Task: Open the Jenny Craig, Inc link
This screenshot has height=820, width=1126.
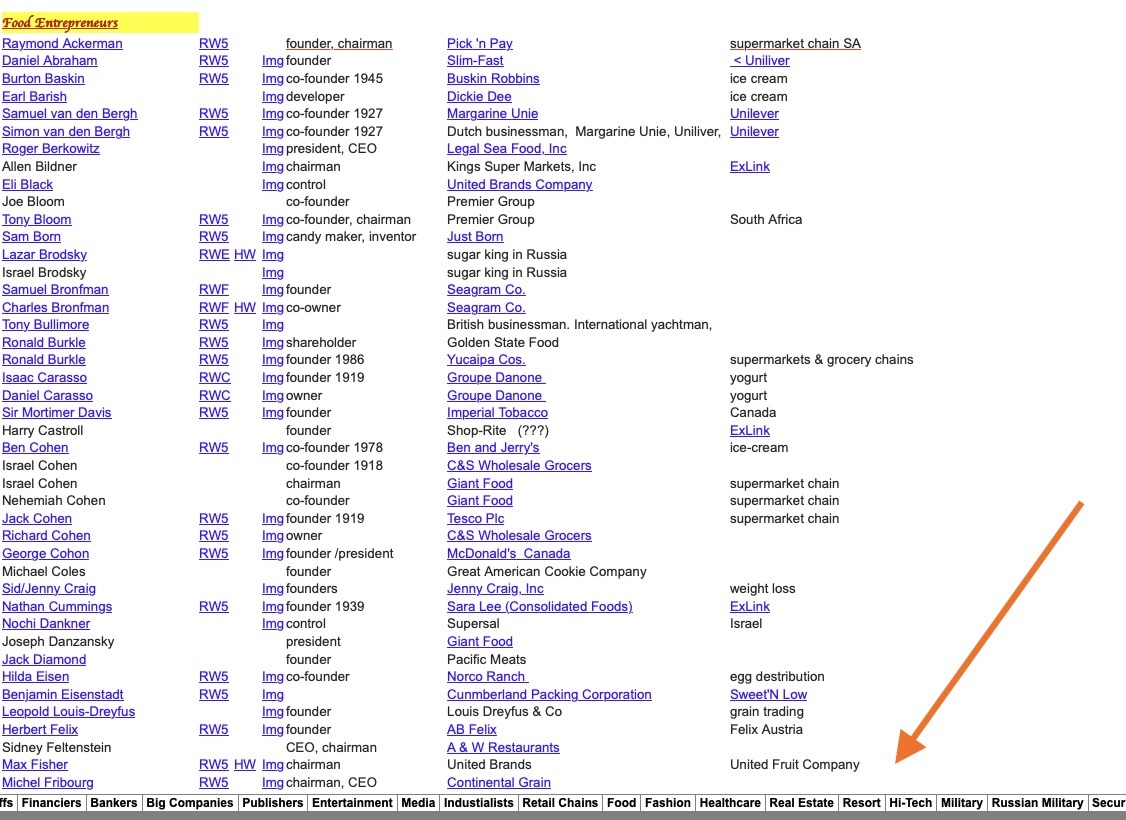Action: point(495,588)
